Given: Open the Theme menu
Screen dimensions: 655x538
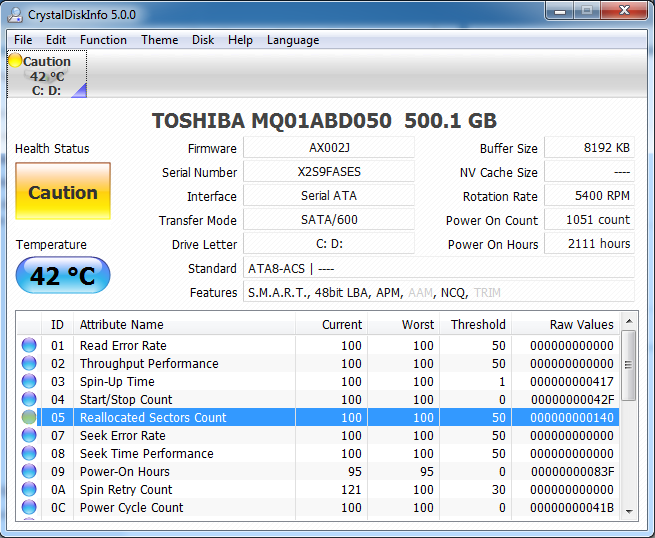Looking at the screenshot, I should pyautogui.click(x=159, y=40).
